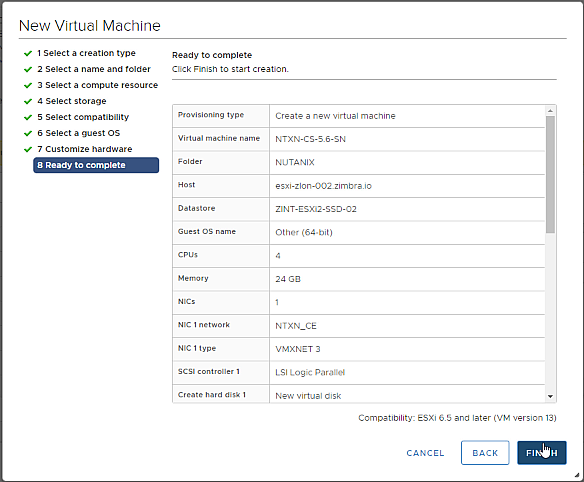Viewport: 584px width, 482px height.
Task: Click scroll-down arrow of summary table
Action: point(550,396)
